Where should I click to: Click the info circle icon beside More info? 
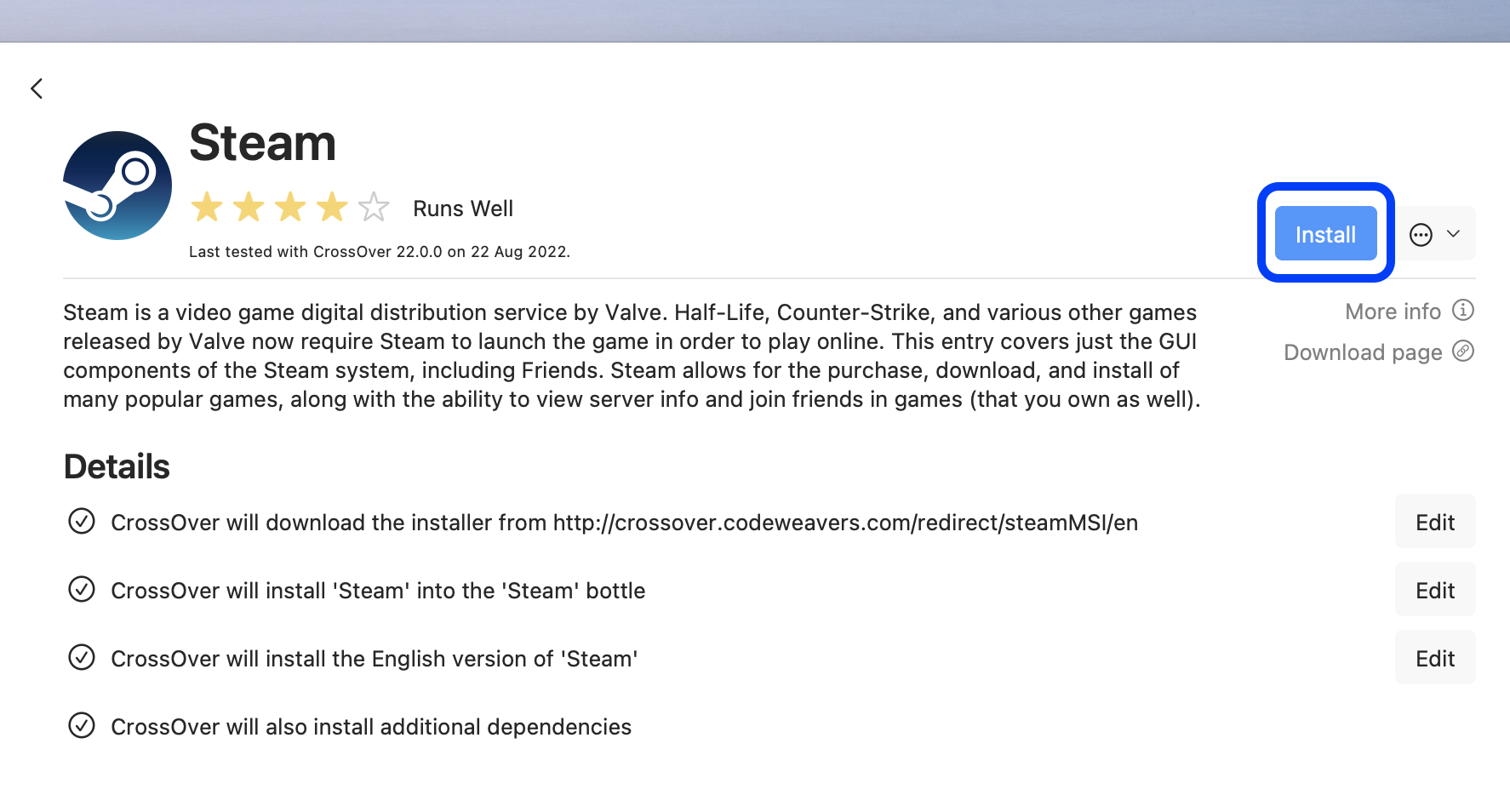(x=1462, y=310)
